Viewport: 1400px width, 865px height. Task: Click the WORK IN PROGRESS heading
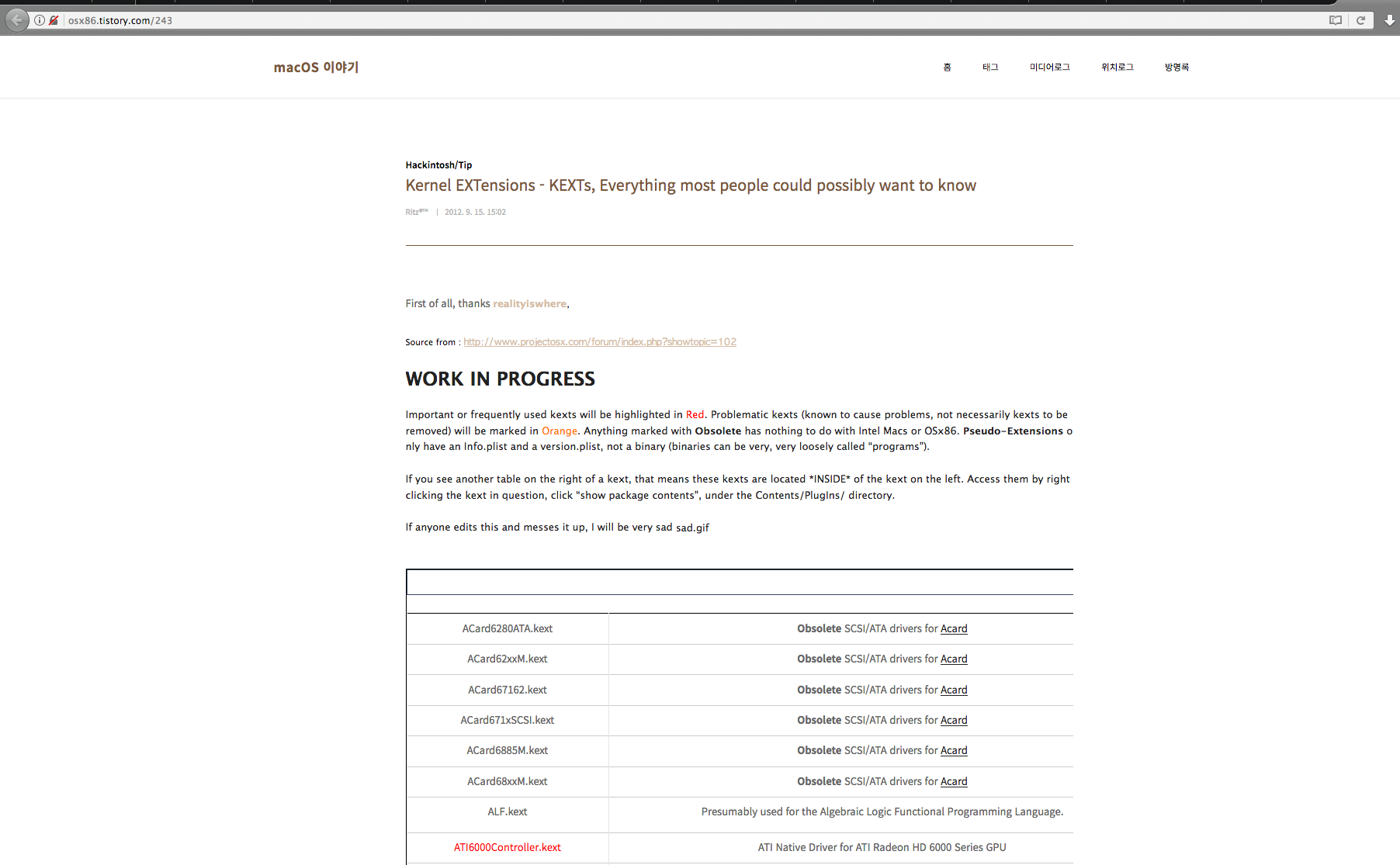tap(501, 379)
